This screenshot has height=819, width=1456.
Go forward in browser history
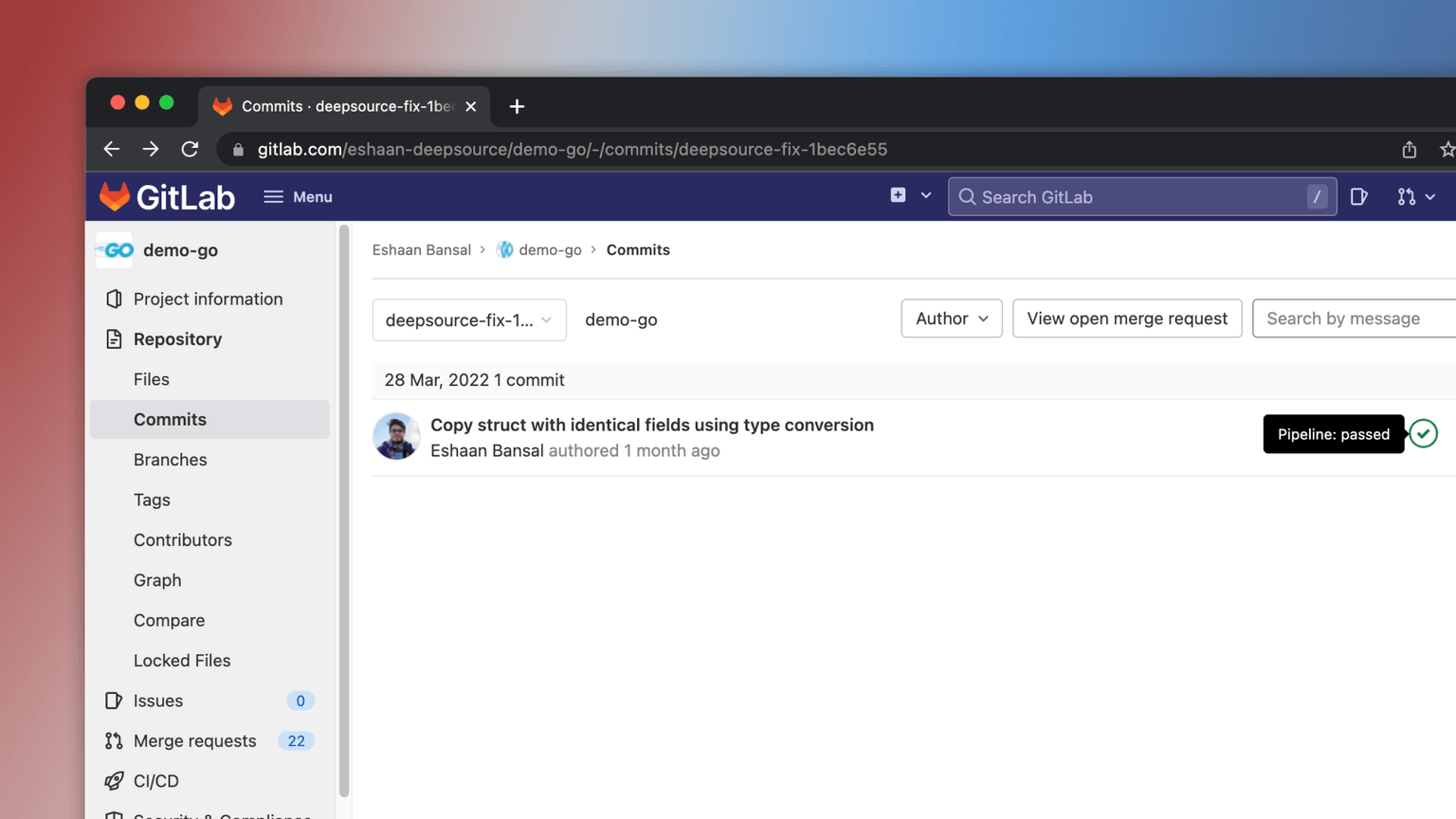click(151, 149)
